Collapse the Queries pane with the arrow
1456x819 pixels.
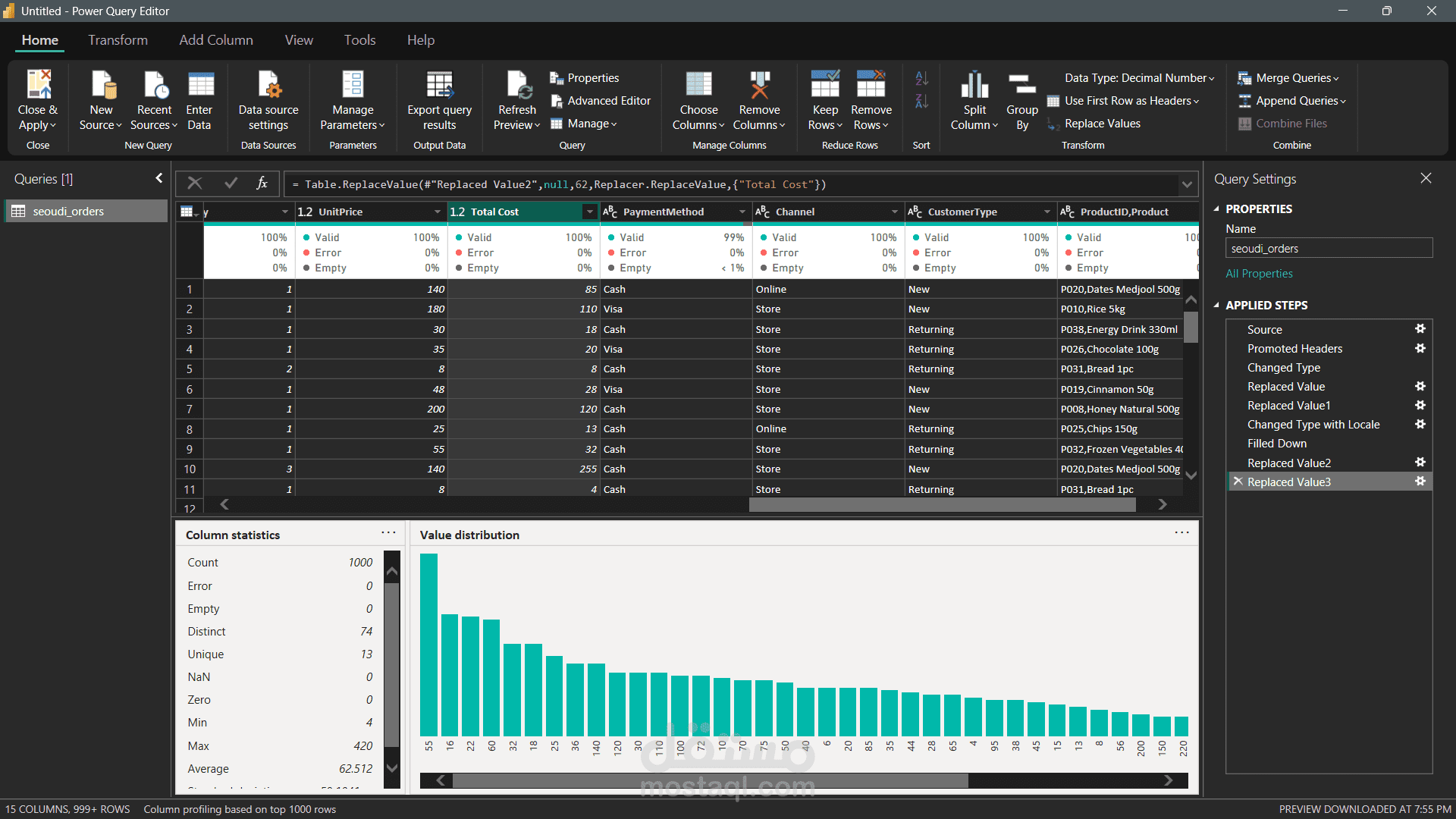(158, 178)
